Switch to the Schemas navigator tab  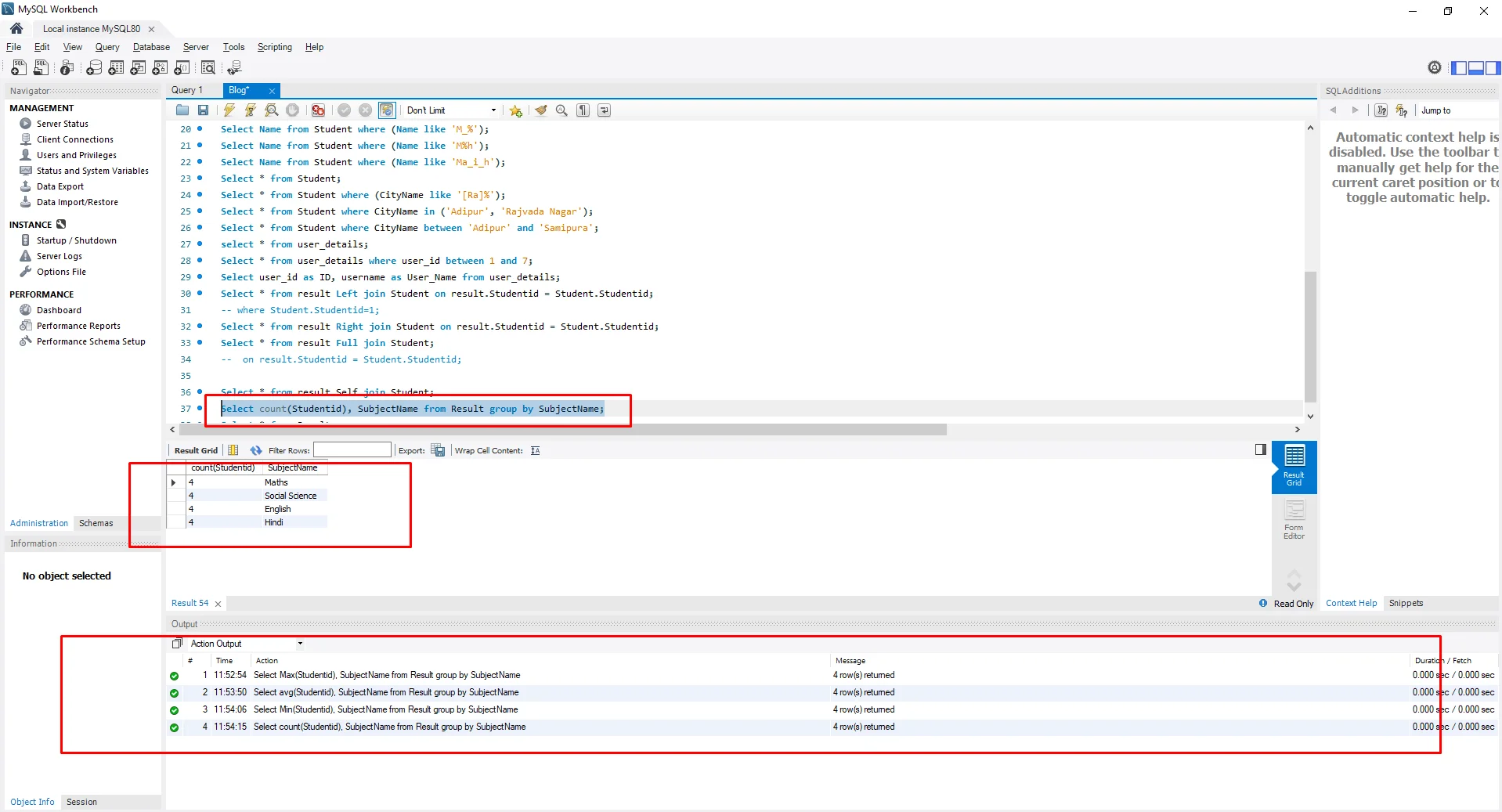tap(96, 523)
